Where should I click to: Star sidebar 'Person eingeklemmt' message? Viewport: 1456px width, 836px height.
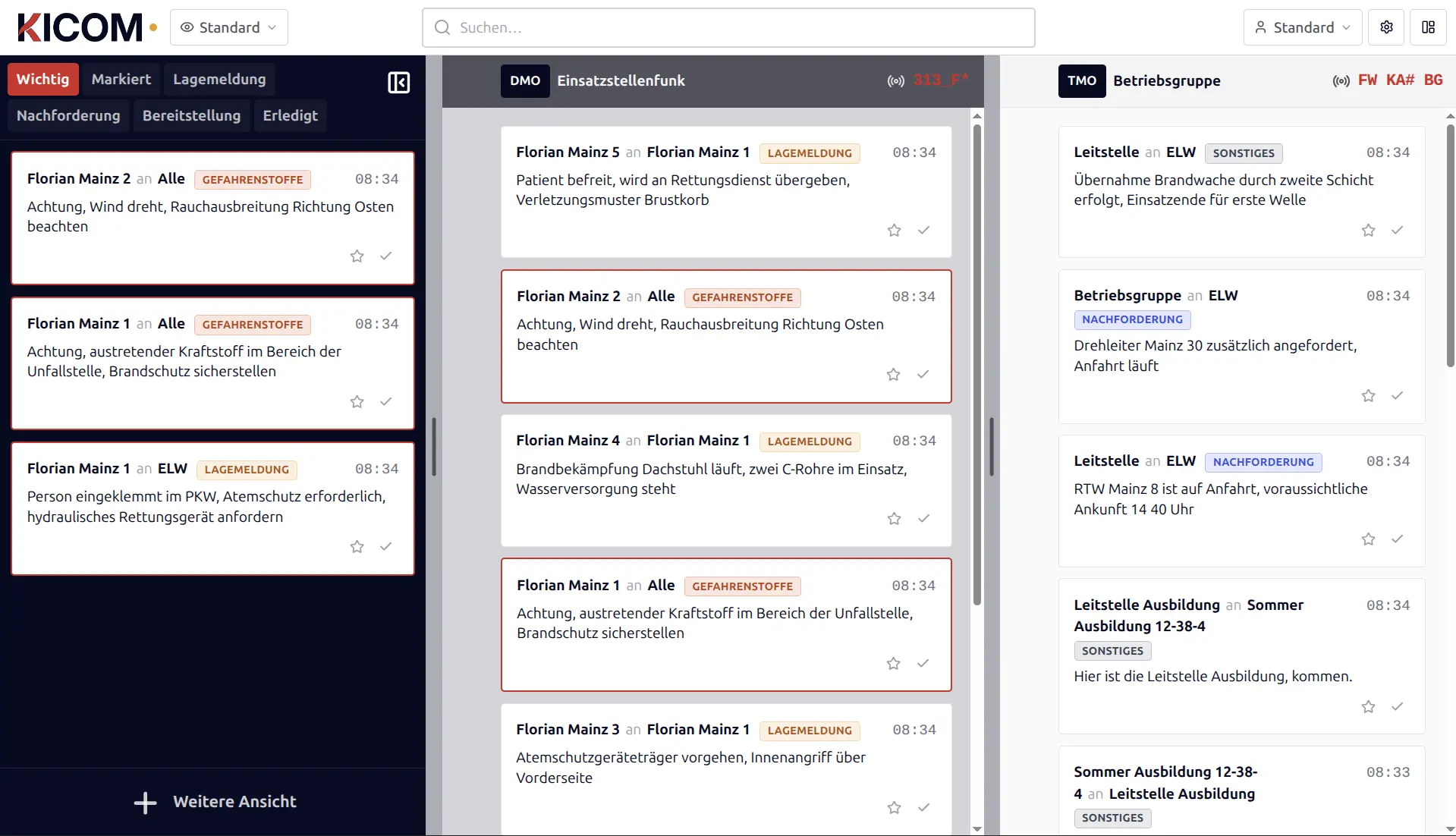coord(357,546)
